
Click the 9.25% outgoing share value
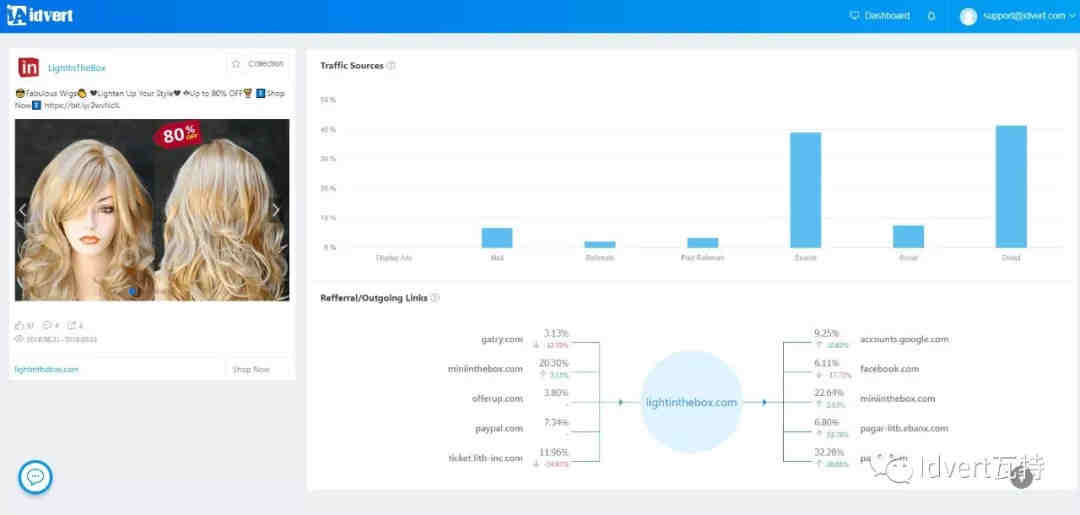(x=827, y=334)
